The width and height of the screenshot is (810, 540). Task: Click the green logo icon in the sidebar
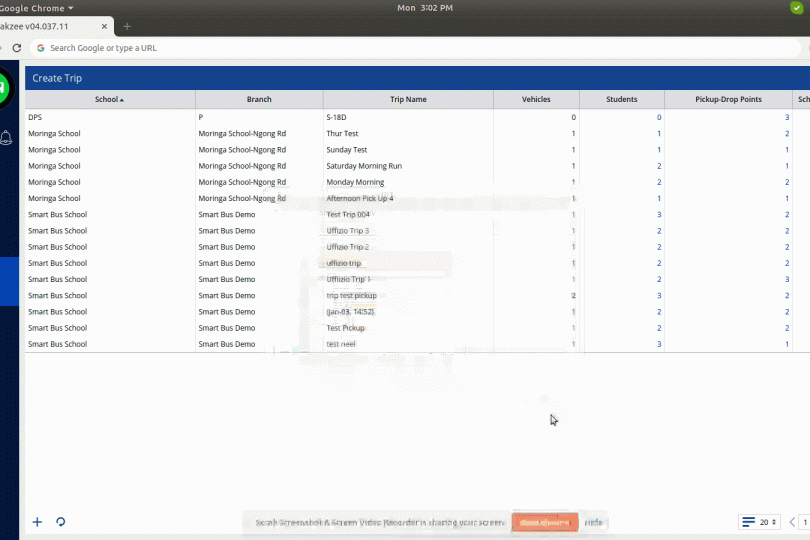point(4,90)
